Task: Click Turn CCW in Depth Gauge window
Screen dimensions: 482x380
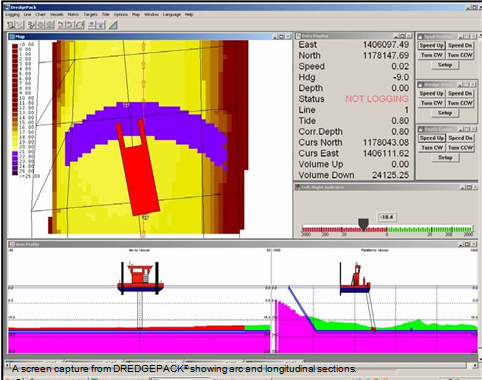Action: click(460, 148)
